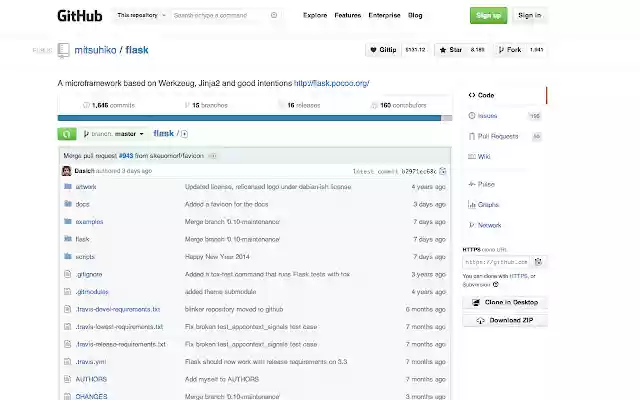Click the GitHub logo
This screenshot has width=640, height=400.
[x=80, y=16]
